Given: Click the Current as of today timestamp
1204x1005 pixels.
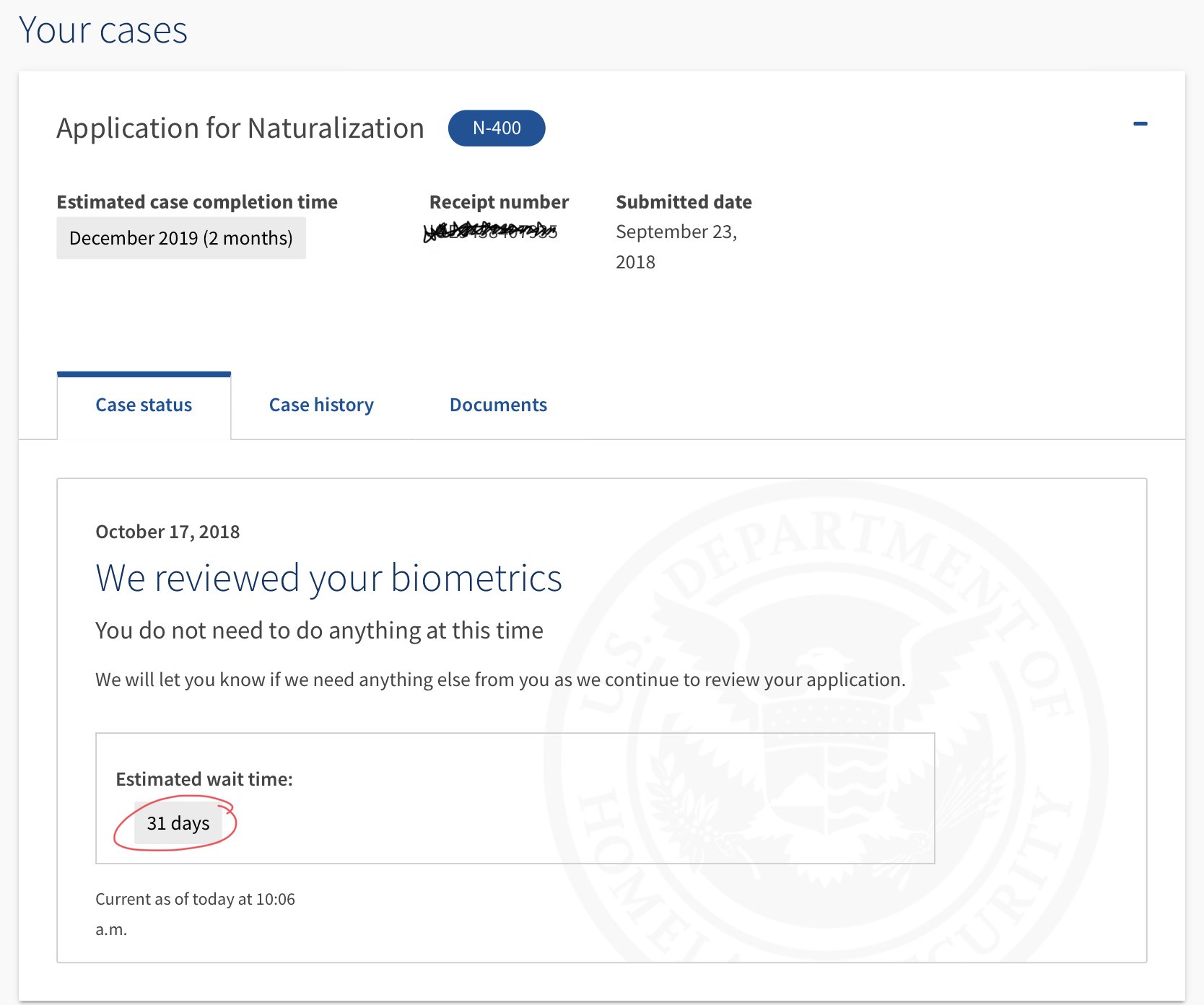Looking at the screenshot, I should (x=195, y=914).
